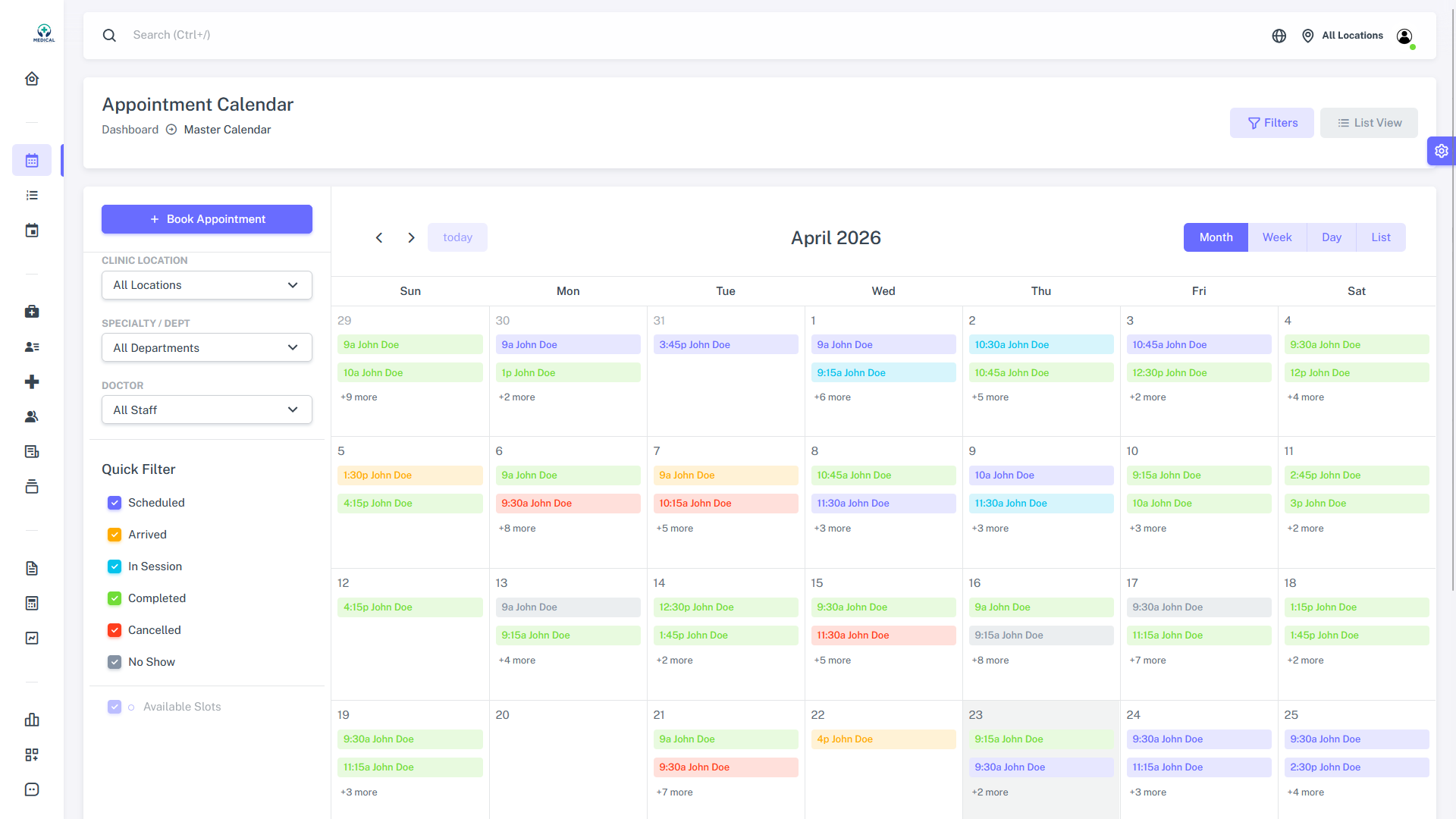This screenshot has height=819, width=1456.
Task: Open the add-widget grid icon in sidebar
Action: pyautogui.click(x=32, y=755)
